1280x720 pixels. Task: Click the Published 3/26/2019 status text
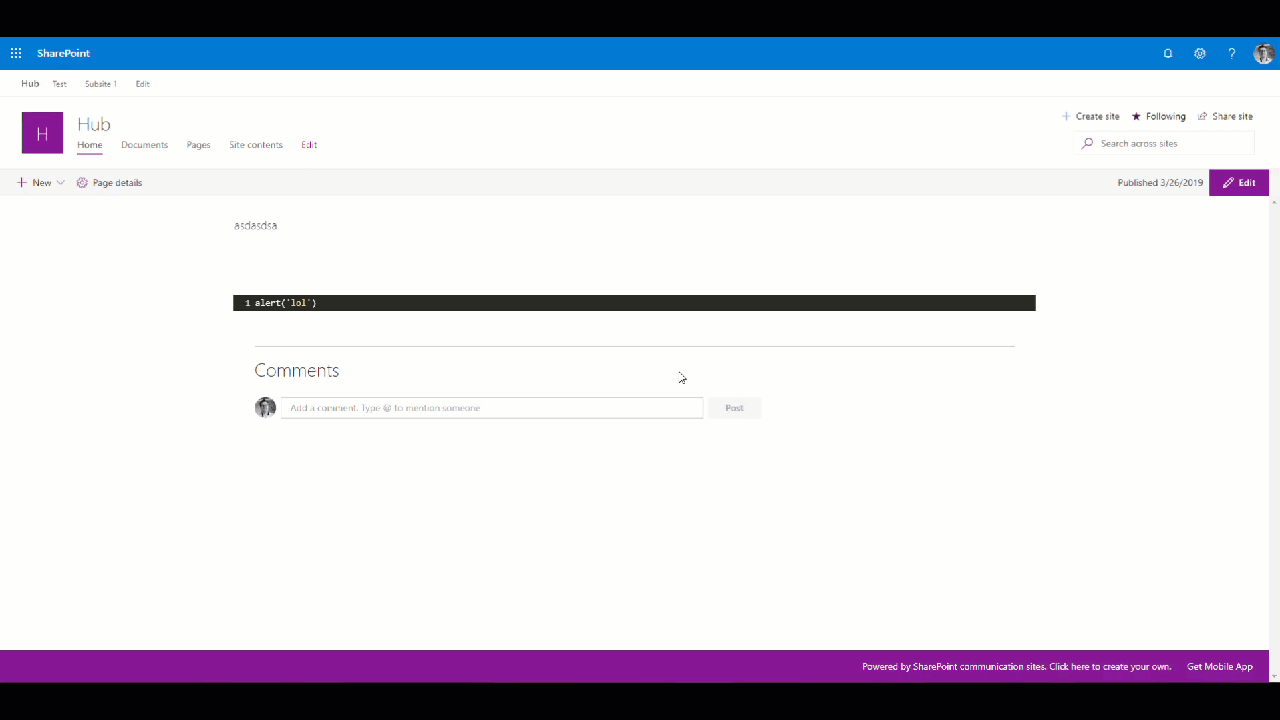pos(1160,183)
